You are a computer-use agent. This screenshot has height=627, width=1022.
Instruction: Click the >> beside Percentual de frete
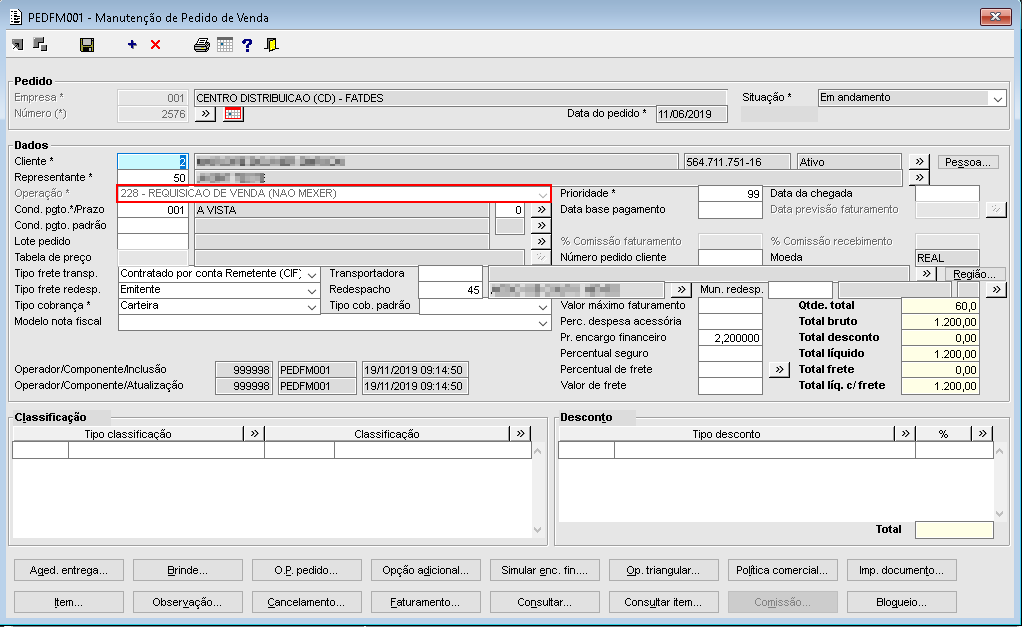coord(780,370)
